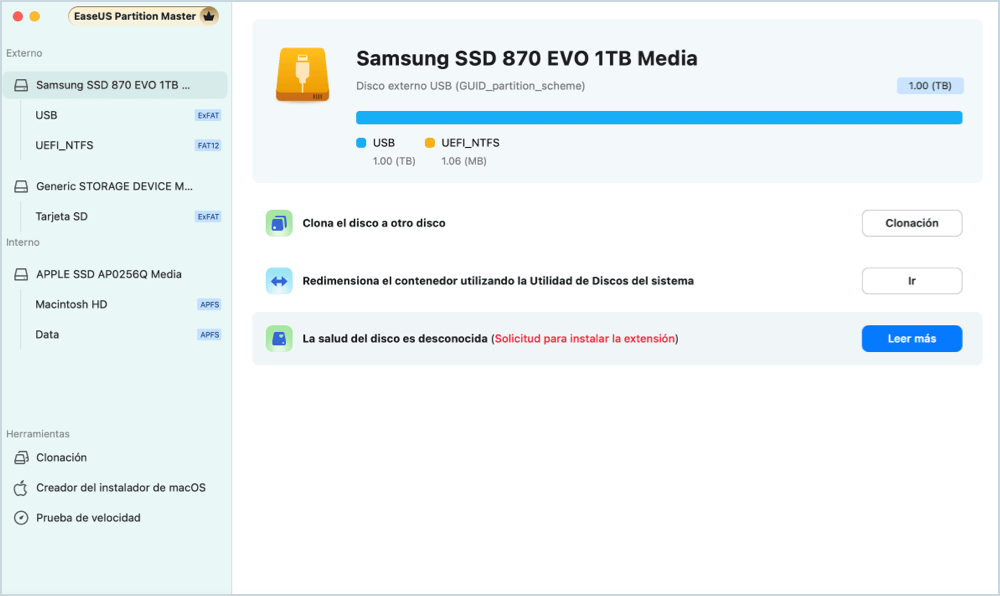
Task: Click 'Clona el disco a otro disco' text
Action: [x=374, y=223]
